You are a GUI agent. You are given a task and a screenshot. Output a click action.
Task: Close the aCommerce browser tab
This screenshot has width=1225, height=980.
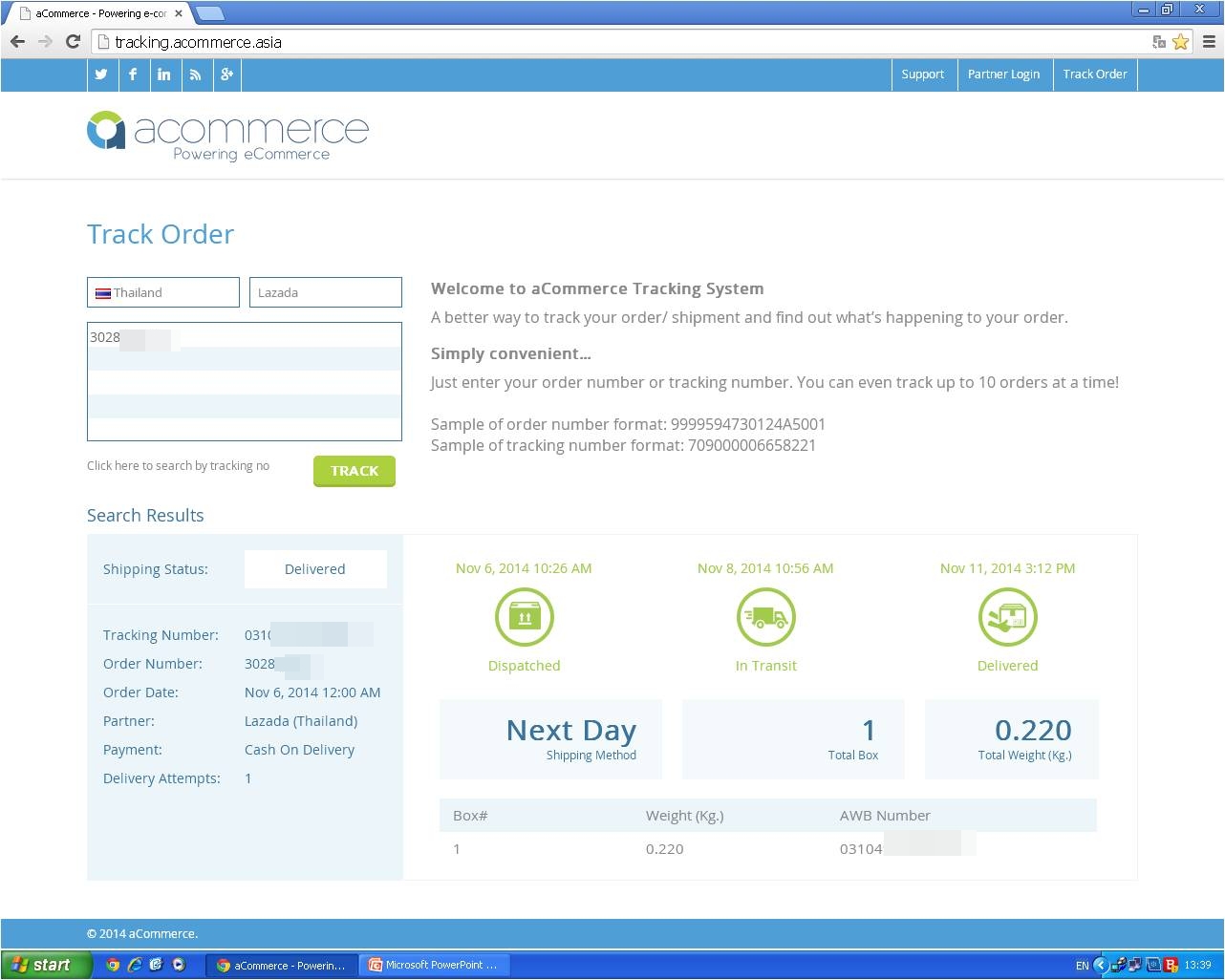[x=179, y=13]
